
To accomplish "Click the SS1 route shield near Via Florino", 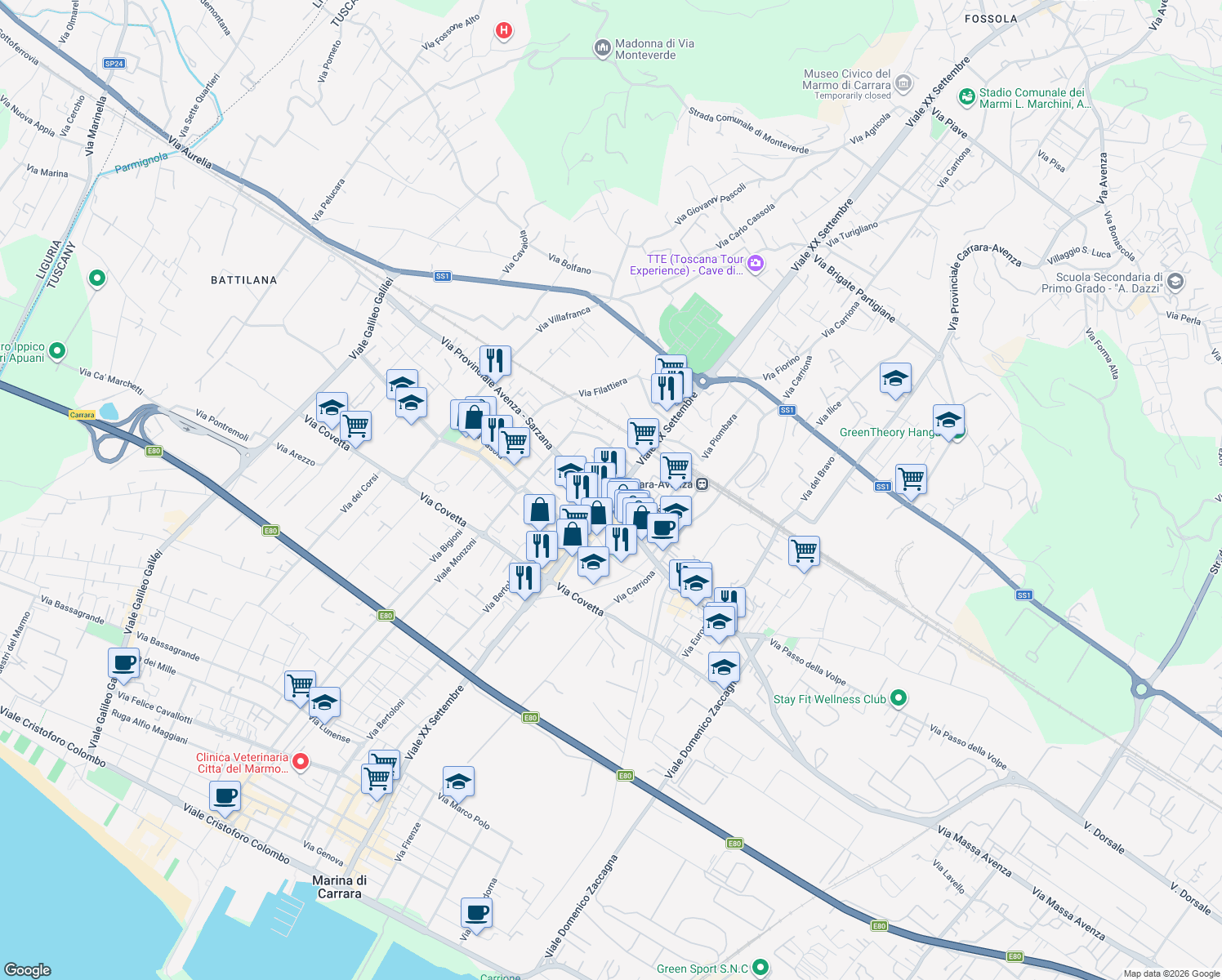I will (787, 411).
